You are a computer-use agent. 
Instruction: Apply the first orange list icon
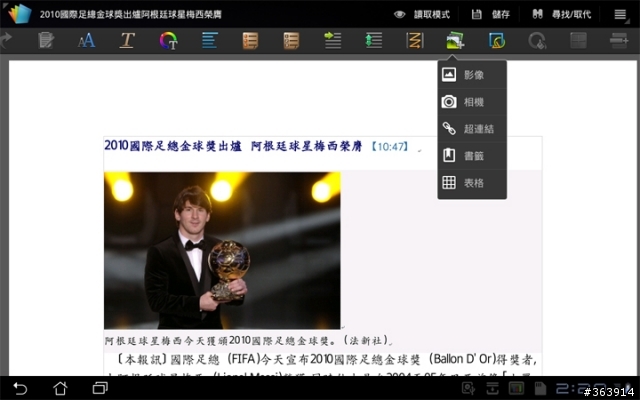[250, 40]
